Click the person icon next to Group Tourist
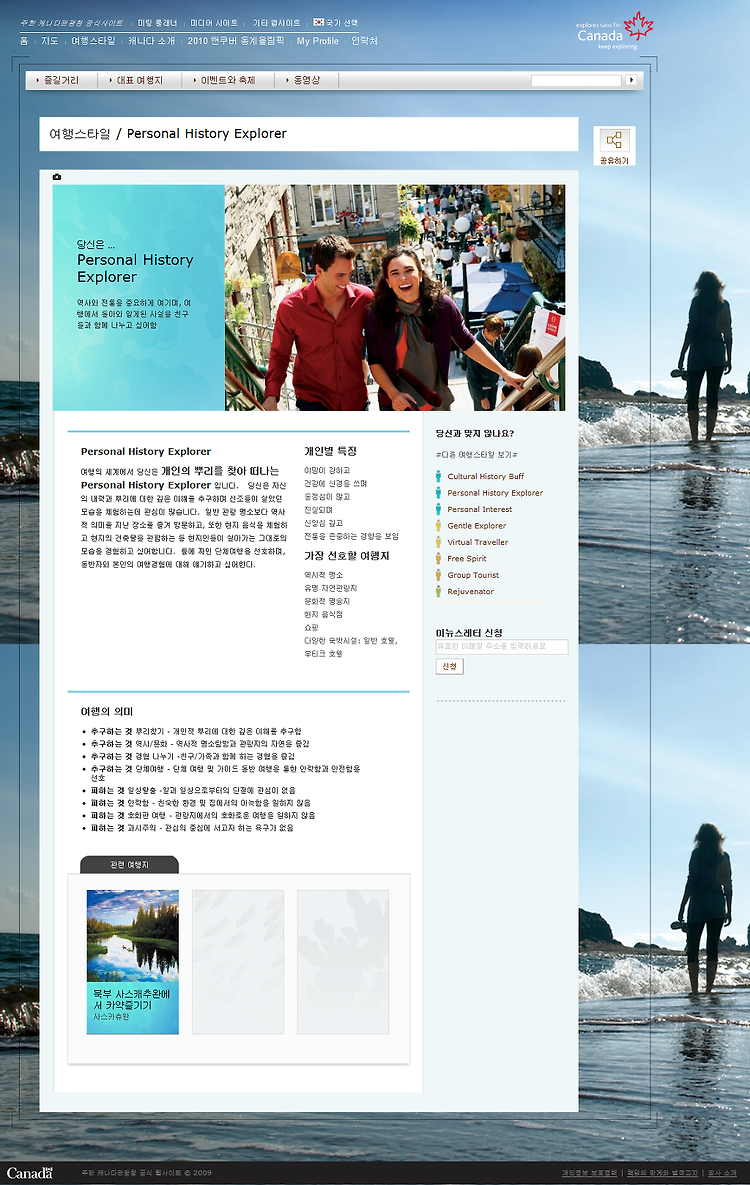 [439, 575]
